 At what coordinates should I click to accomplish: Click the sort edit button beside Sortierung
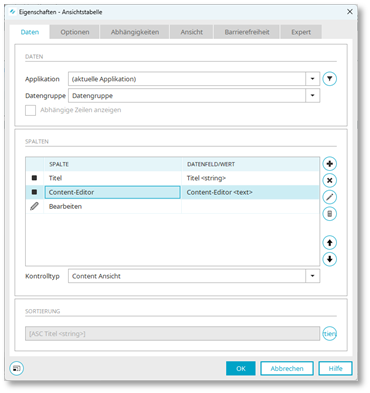tap(329, 333)
